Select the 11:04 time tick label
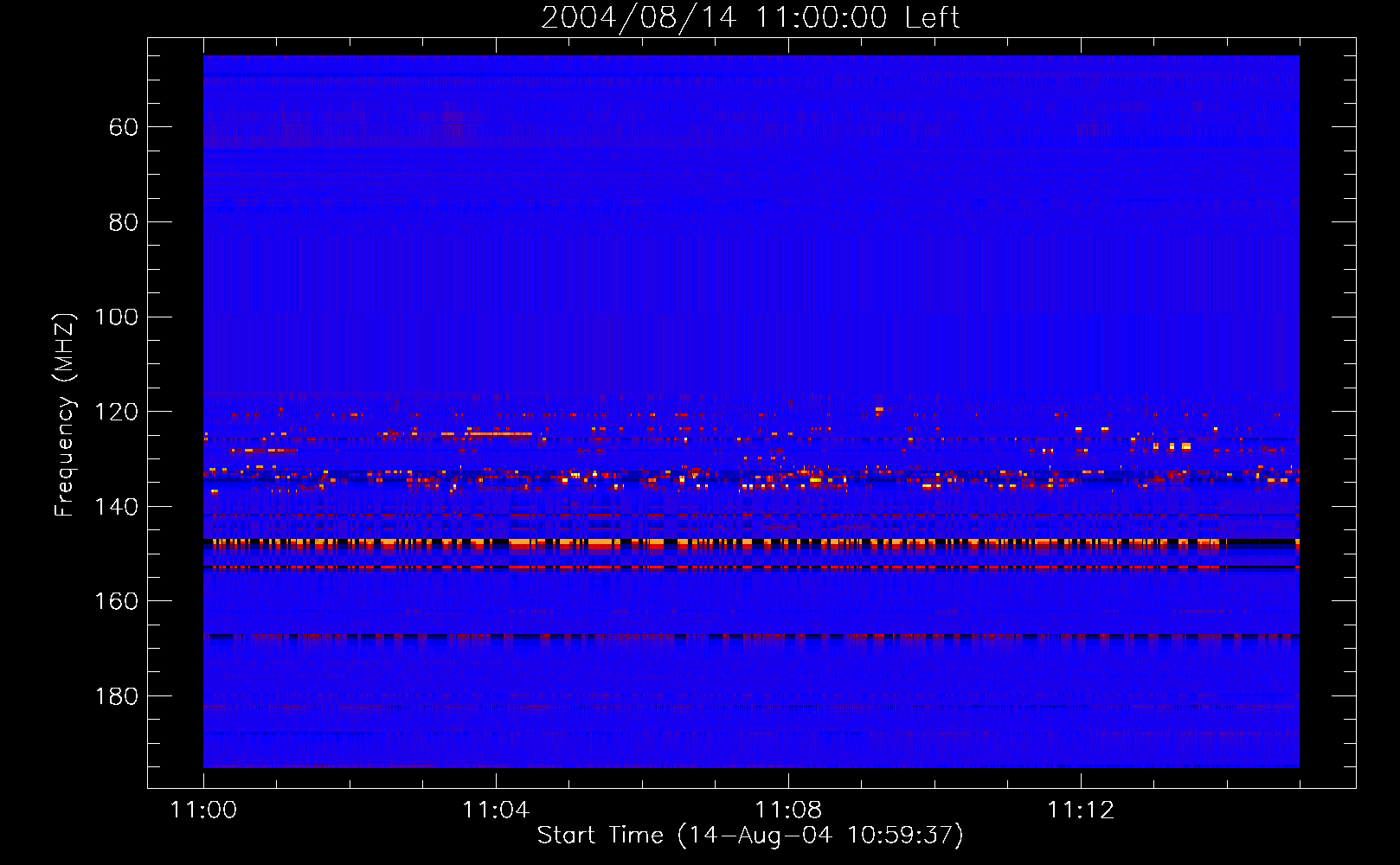Screen dimensions: 1400x865 pyautogui.click(x=496, y=810)
